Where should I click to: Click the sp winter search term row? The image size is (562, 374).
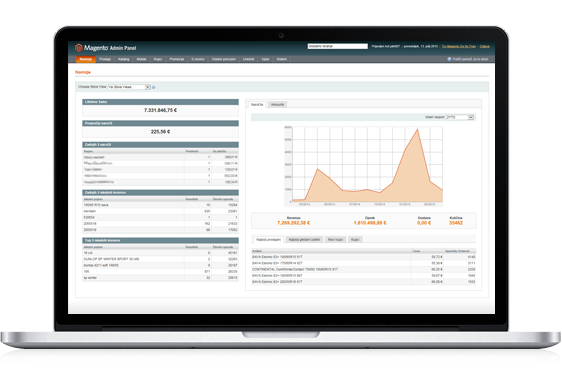click(161, 278)
